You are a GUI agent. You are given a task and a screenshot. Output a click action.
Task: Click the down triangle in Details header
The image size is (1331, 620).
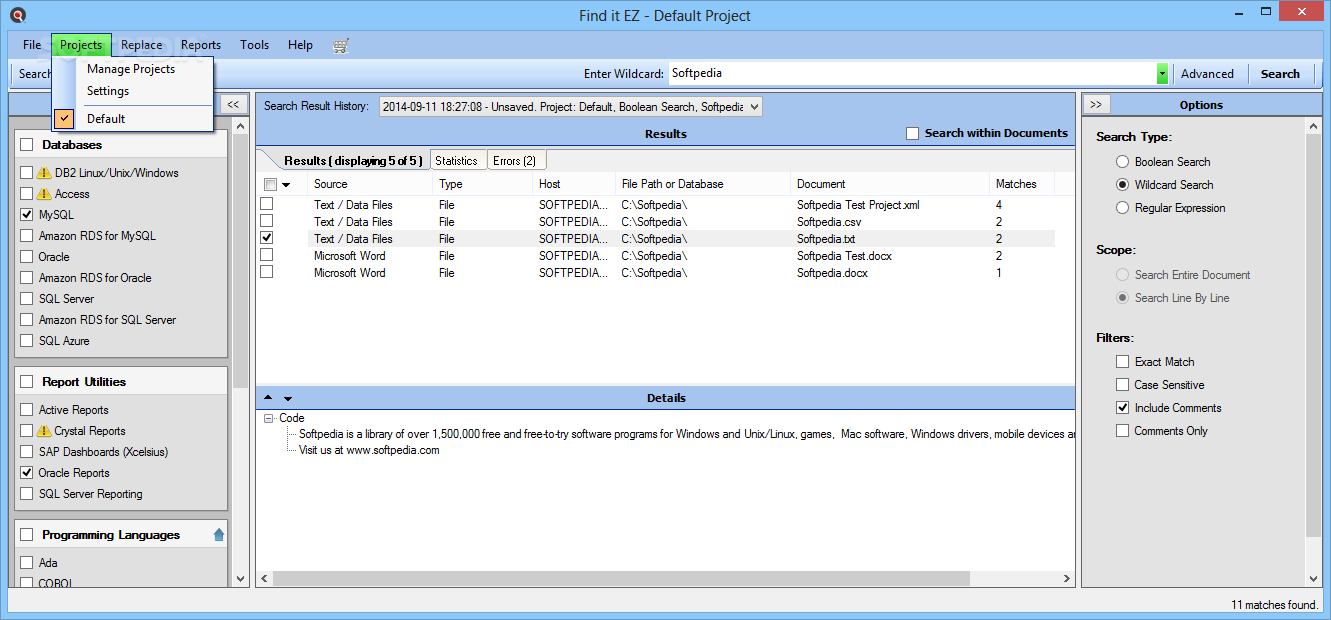click(x=288, y=398)
